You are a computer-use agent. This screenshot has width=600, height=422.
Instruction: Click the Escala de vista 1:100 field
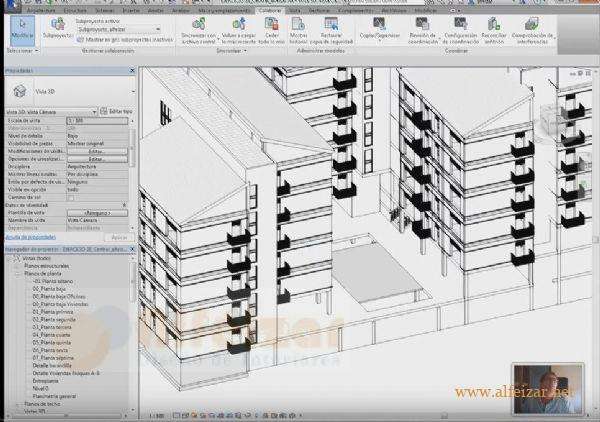98,121
